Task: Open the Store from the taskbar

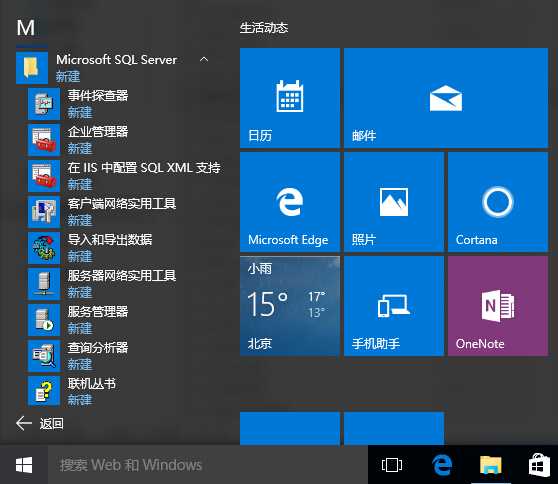Action: coord(538,465)
